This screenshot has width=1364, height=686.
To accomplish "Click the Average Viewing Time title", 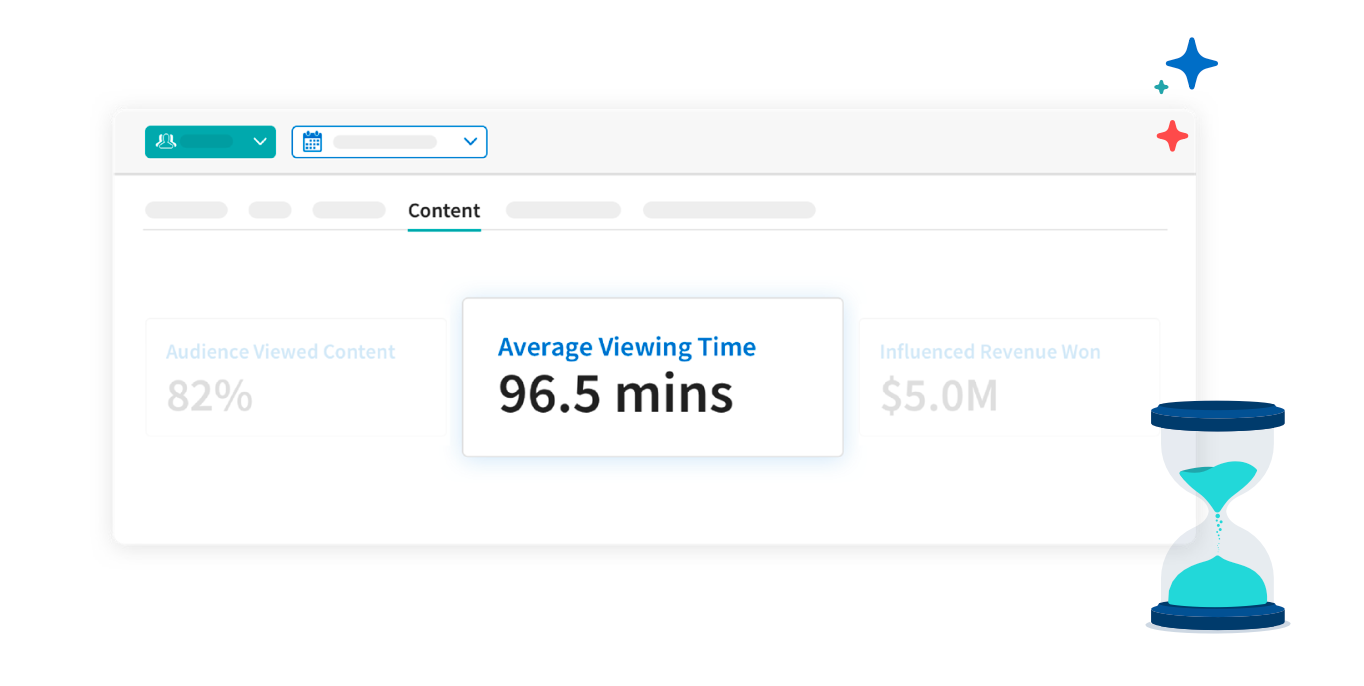I will click(x=627, y=347).
